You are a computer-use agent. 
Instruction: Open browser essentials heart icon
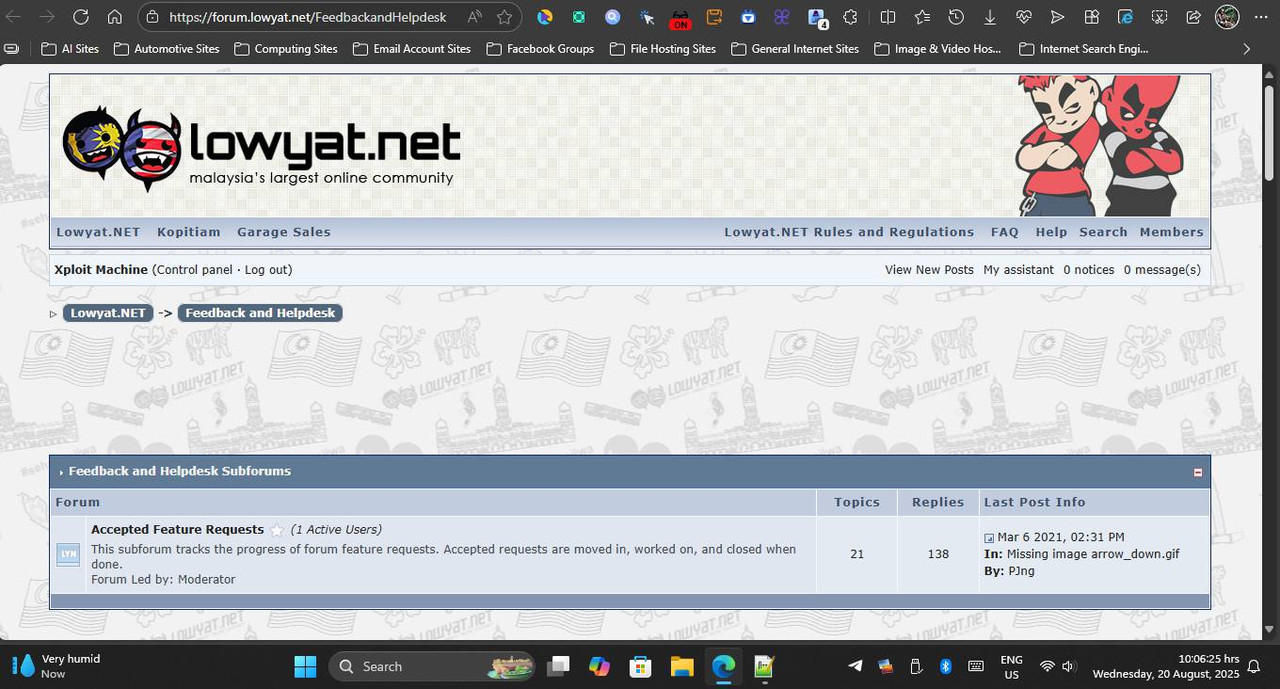coord(1023,17)
